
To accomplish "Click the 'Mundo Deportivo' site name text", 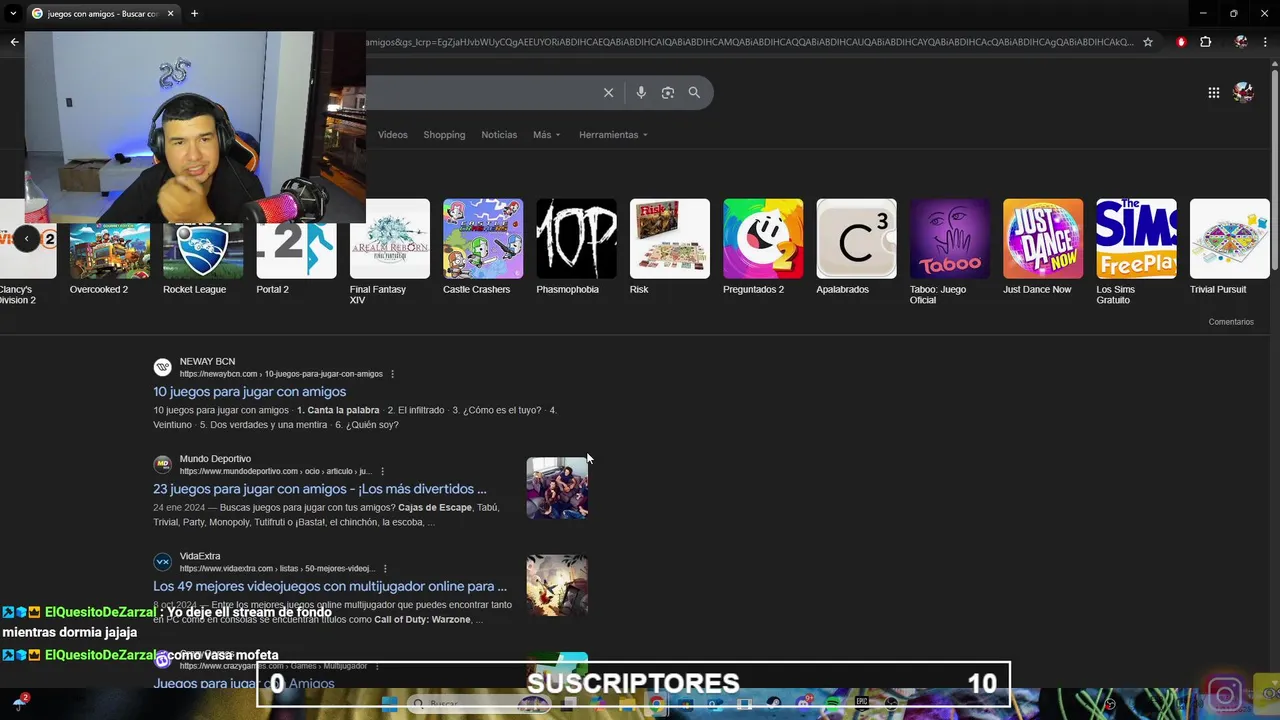I will coord(215,459).
